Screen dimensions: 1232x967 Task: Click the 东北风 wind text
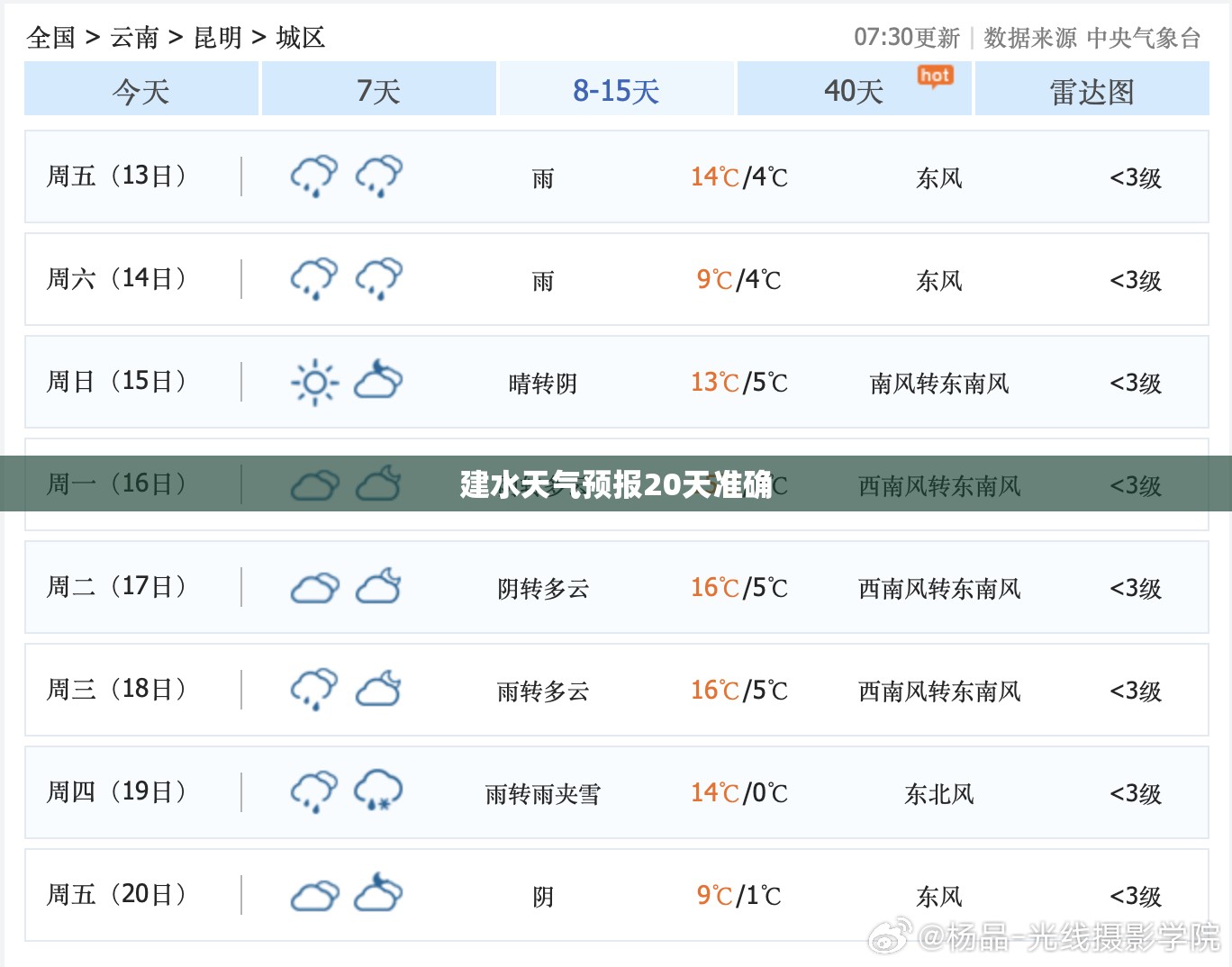click(x=939, y=794)
